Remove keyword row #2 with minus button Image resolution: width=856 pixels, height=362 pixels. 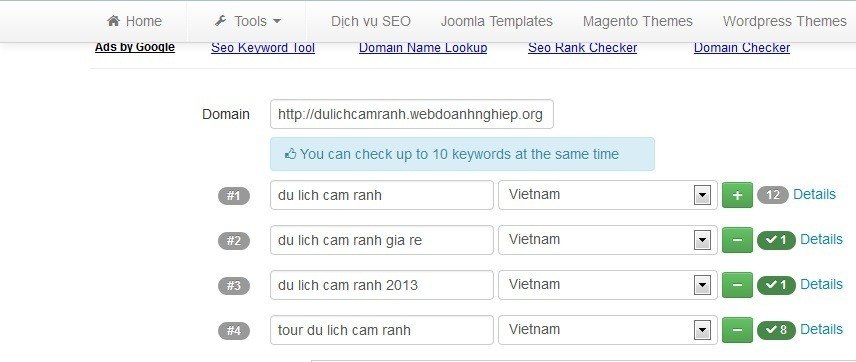pos(737,240)
